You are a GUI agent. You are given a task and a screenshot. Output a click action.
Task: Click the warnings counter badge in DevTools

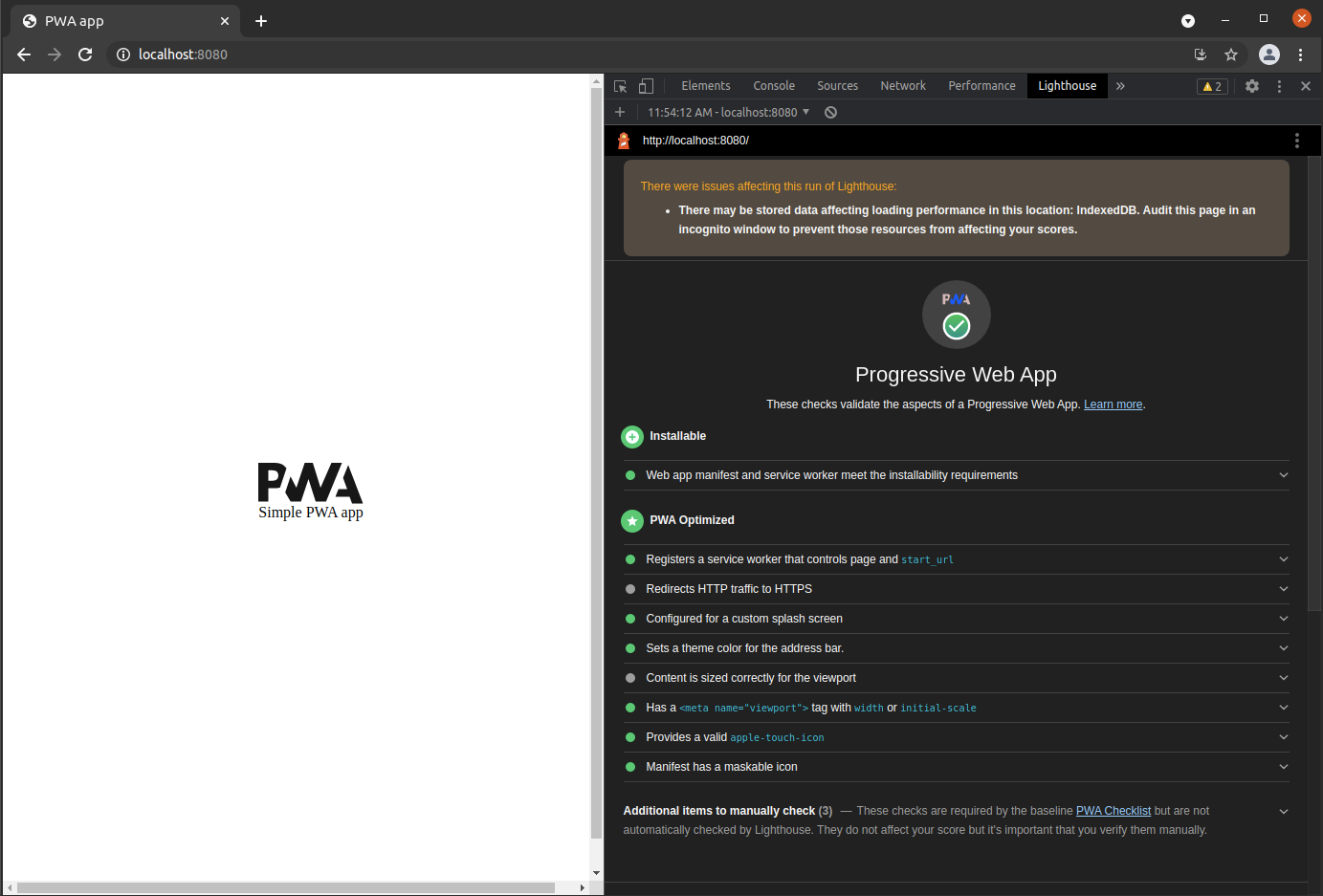[1211, 86]
